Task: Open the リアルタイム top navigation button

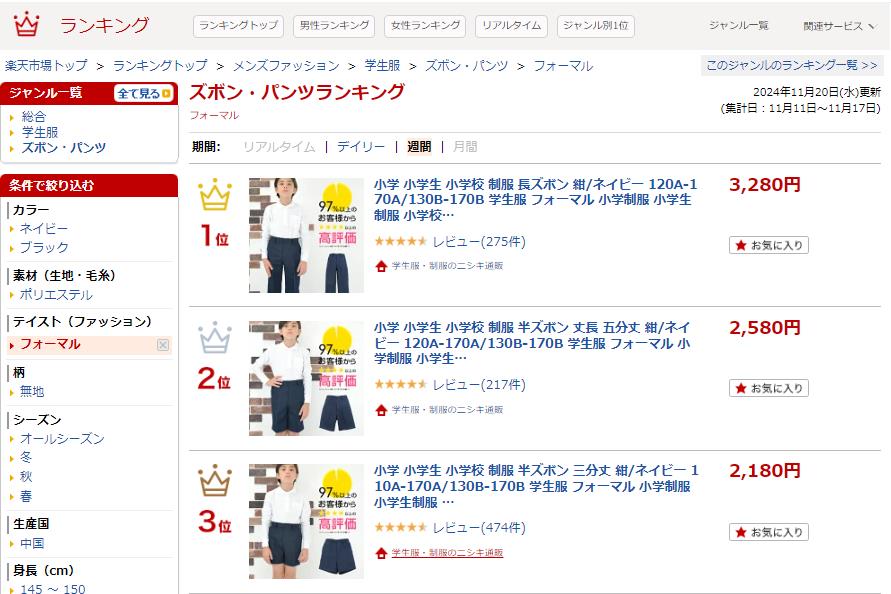Action: 511,26
